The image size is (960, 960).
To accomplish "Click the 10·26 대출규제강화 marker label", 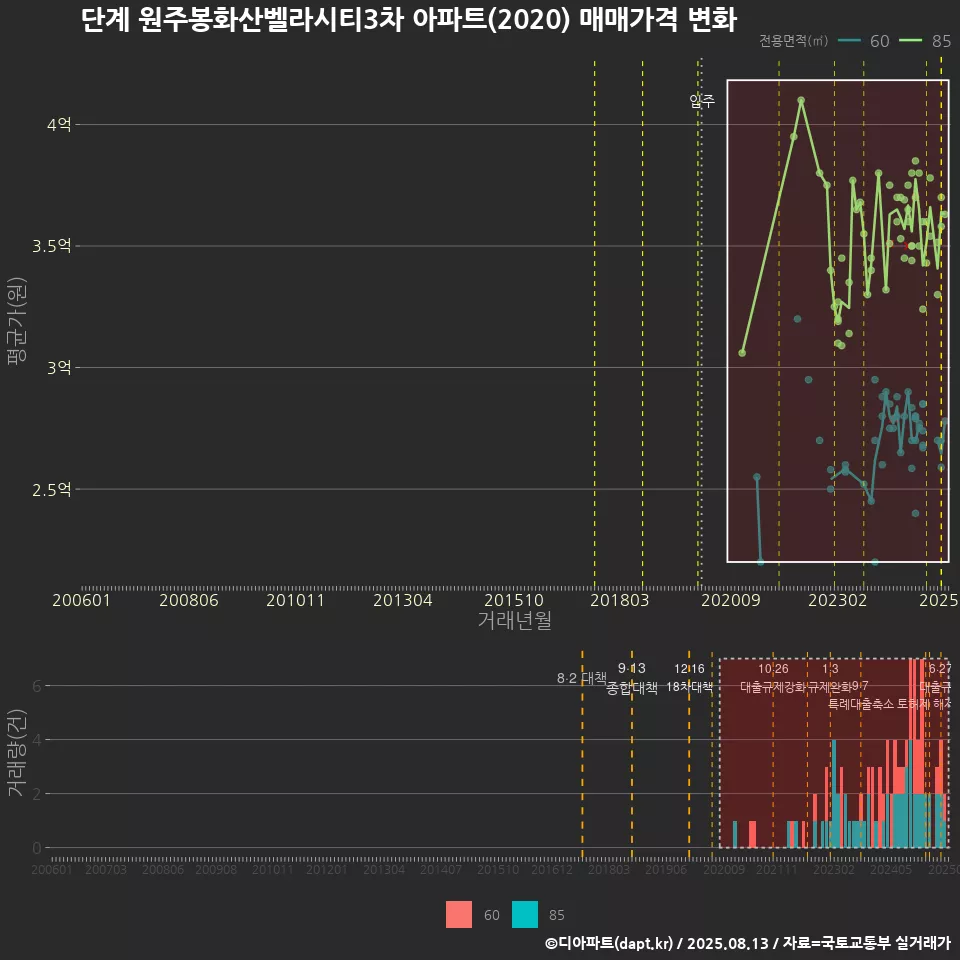I will (x=773, y=678).
